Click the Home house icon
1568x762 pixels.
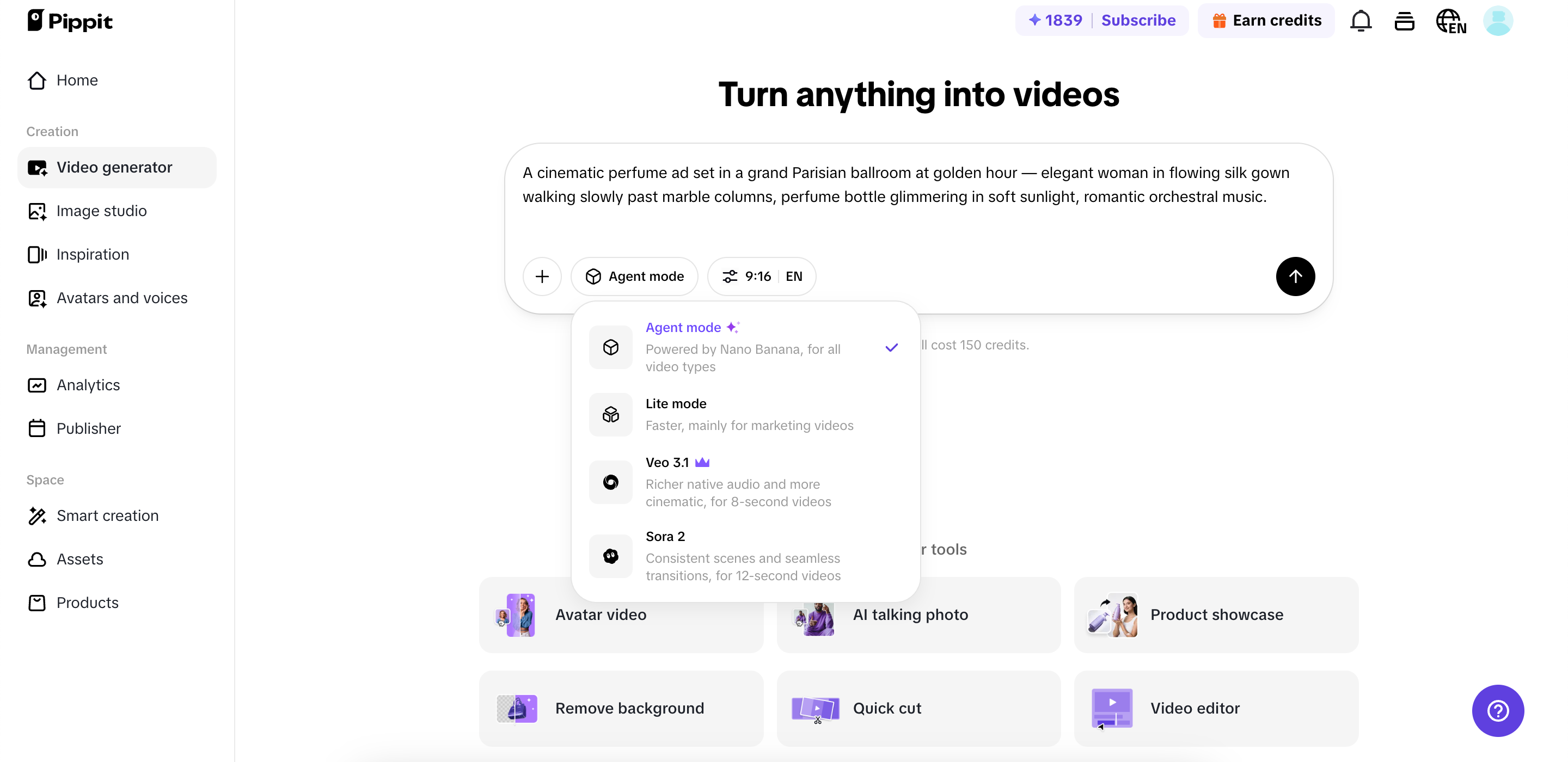[37, 81]
